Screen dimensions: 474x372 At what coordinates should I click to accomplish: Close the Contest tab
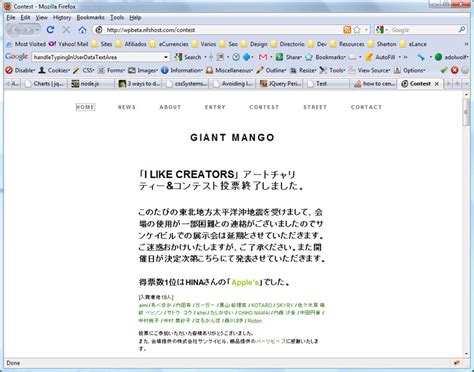[437, 84]
